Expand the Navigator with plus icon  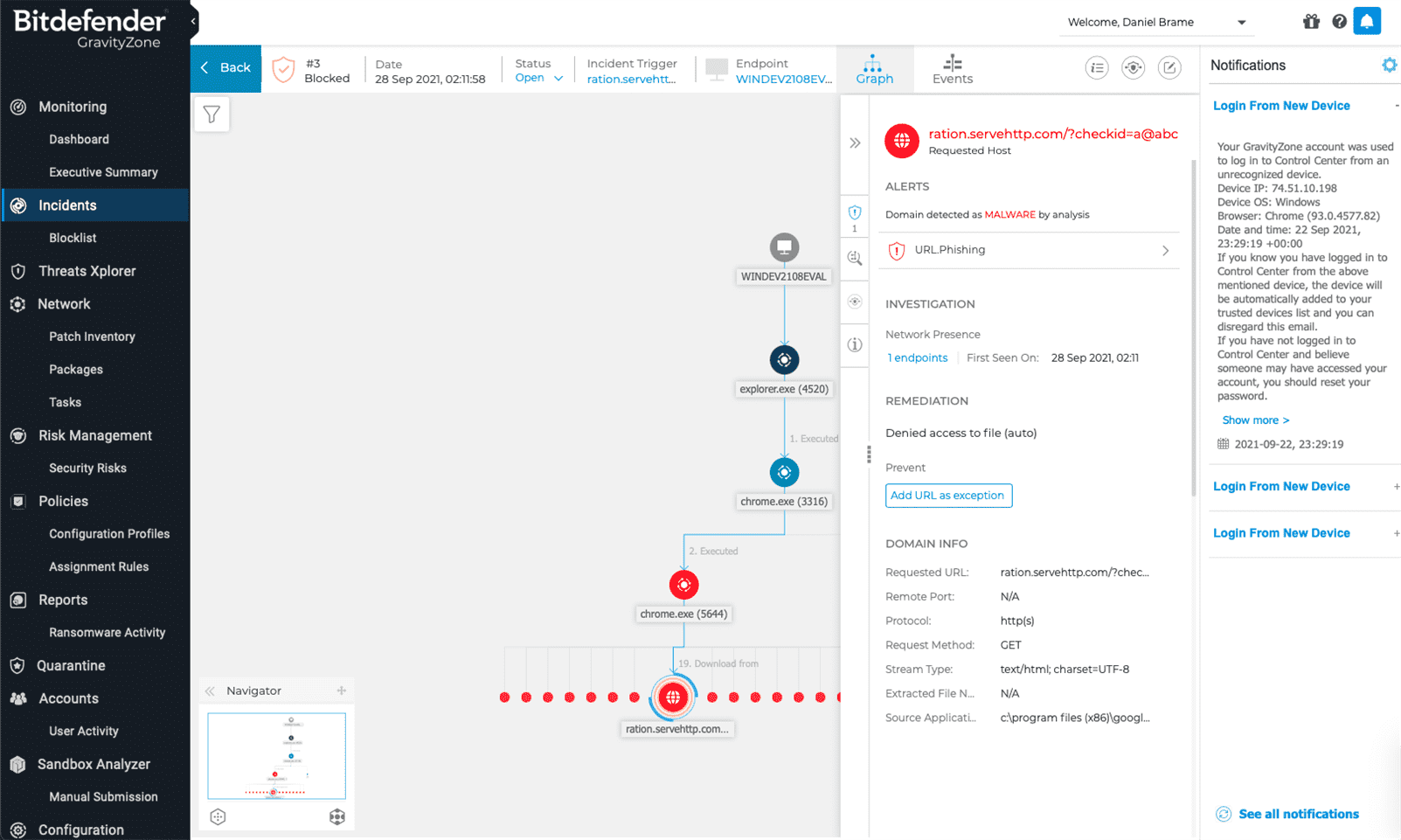pos(342,691)
